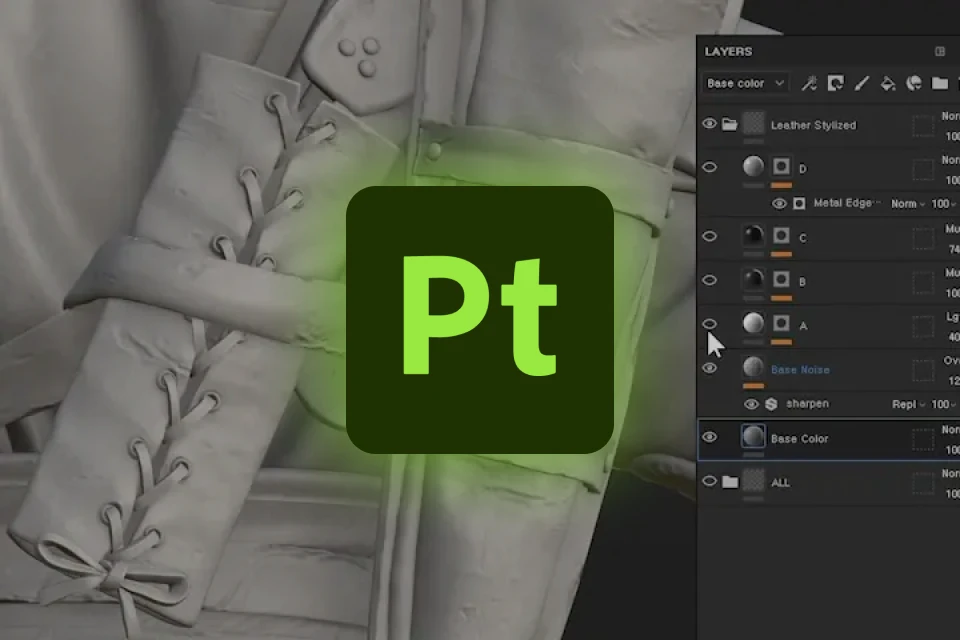The height and width of the screenshot is (640, 960).
Task: Select the Base Noise layer thumbnail
Action: [x=753, y=367]
